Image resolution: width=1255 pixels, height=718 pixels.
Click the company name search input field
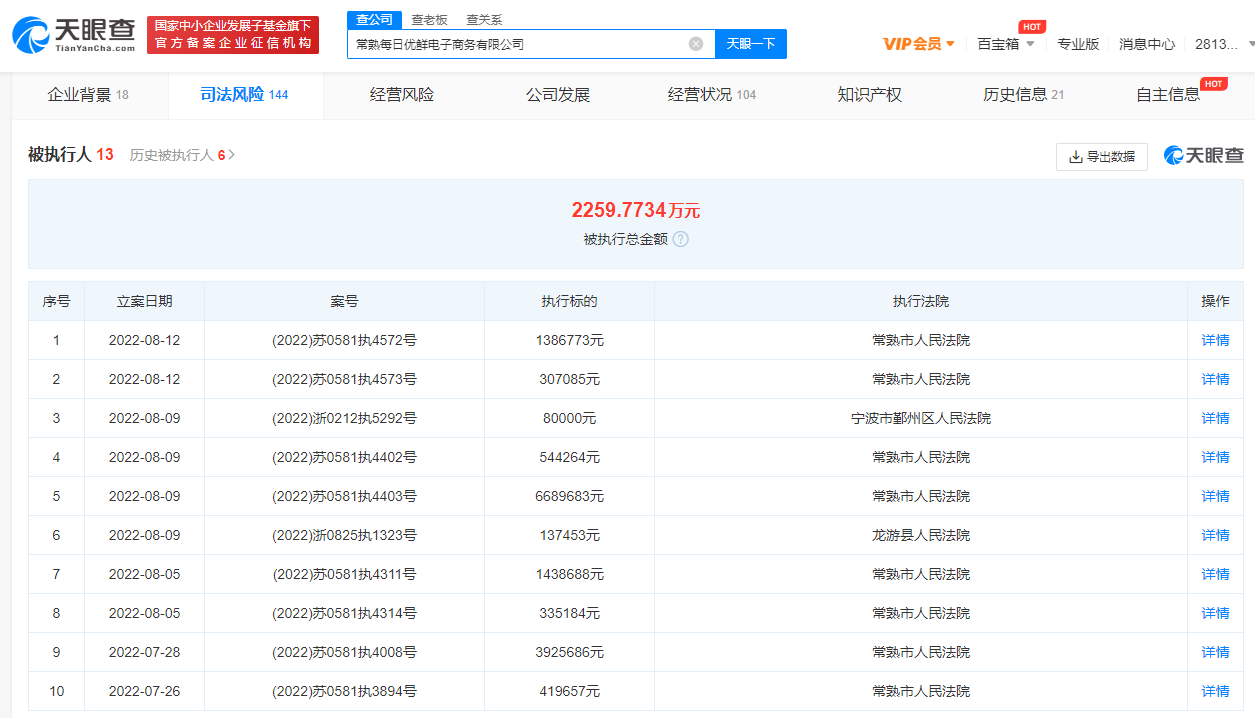tap(515, 44)
